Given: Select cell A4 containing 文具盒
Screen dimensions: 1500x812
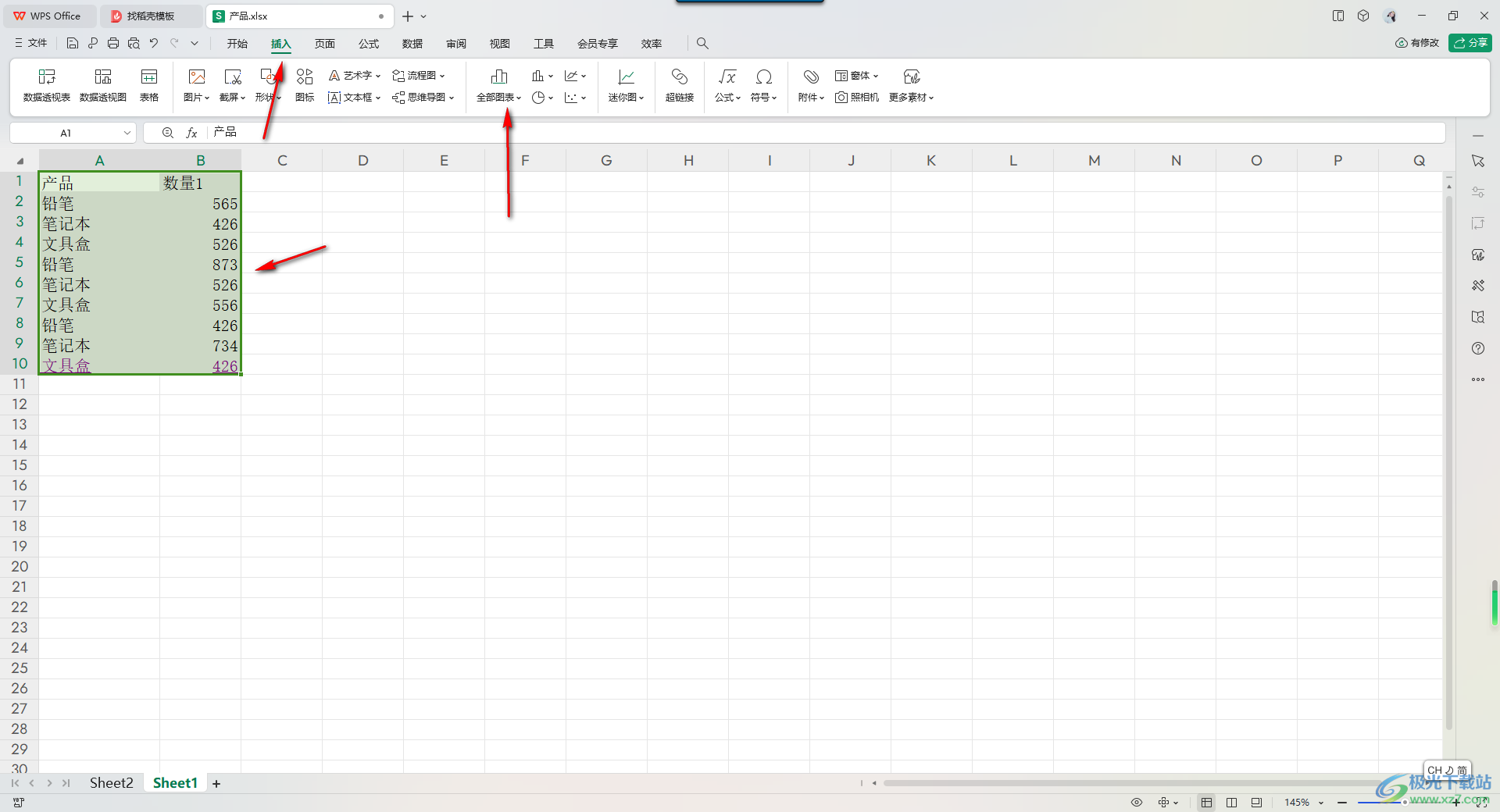Looking at the screenshot, I should pyautogui.click(x=99, y=244).
